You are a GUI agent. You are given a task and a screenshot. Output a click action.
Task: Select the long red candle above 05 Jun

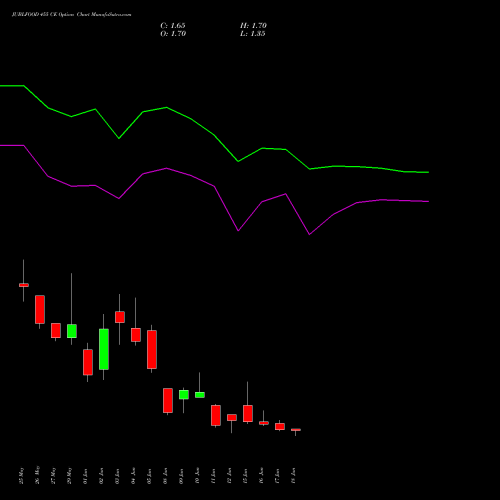click(152, 349)
